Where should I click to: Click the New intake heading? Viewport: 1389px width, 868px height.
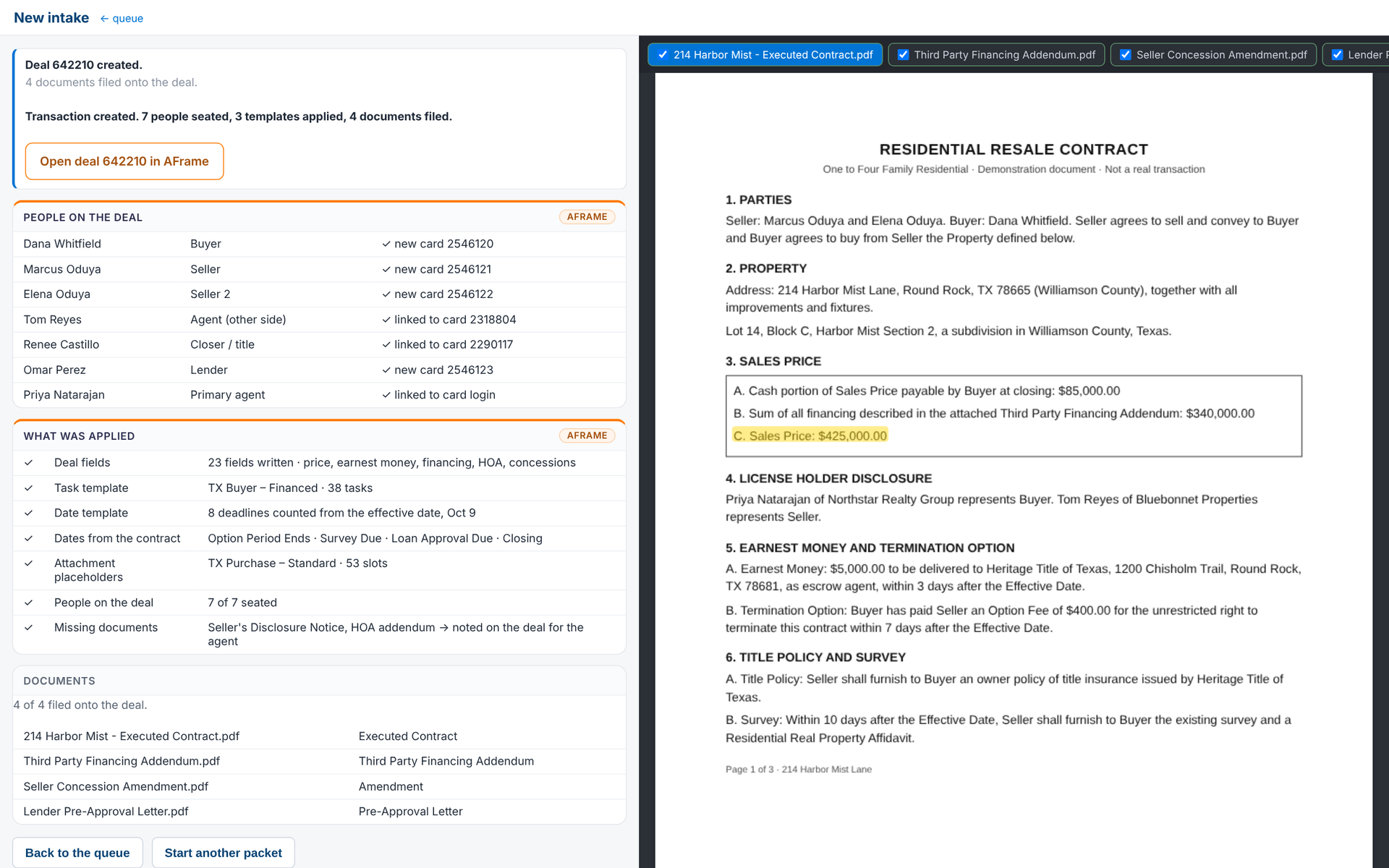(51, 18)
